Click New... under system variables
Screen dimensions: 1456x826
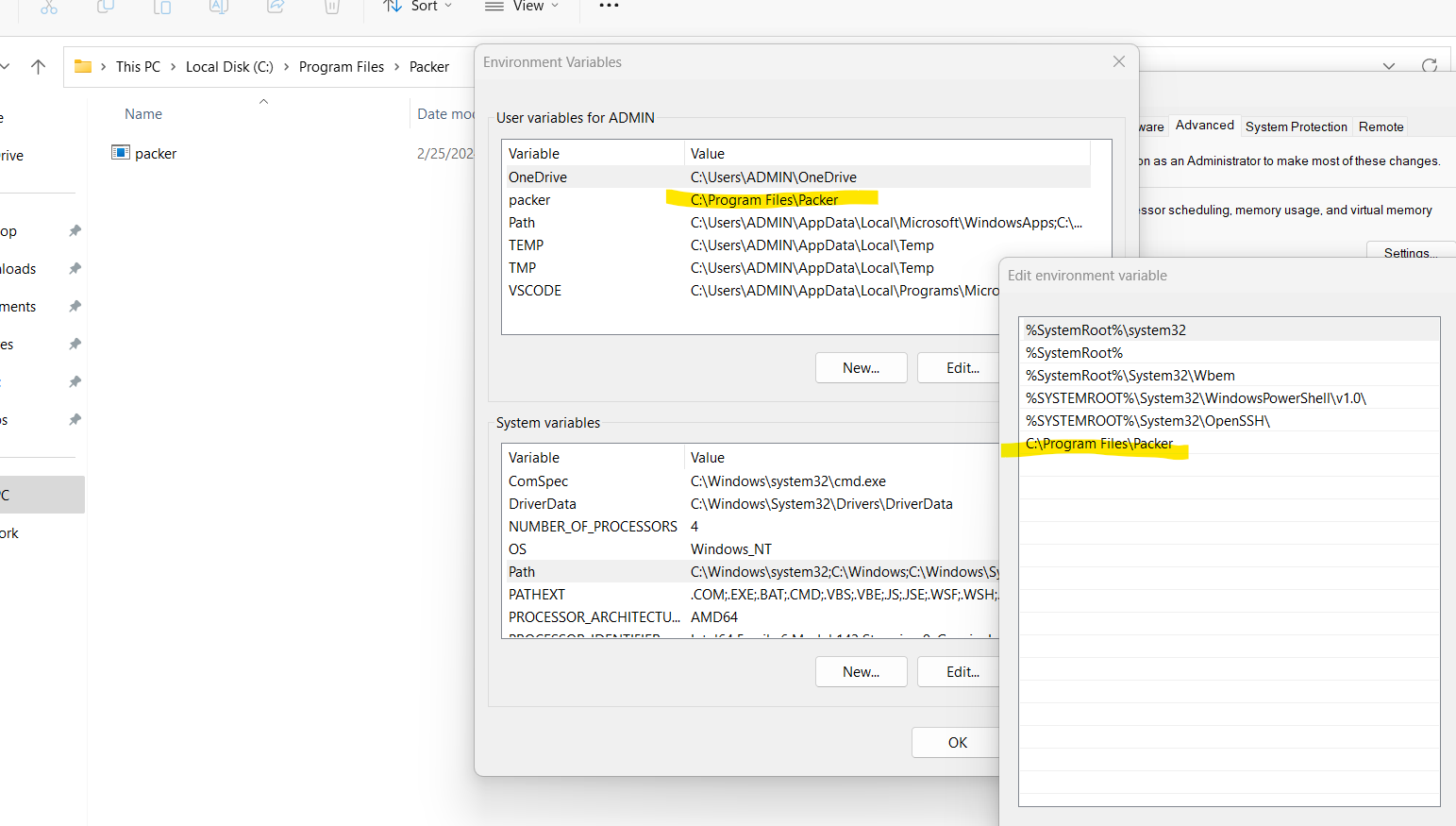pos(862,672)
